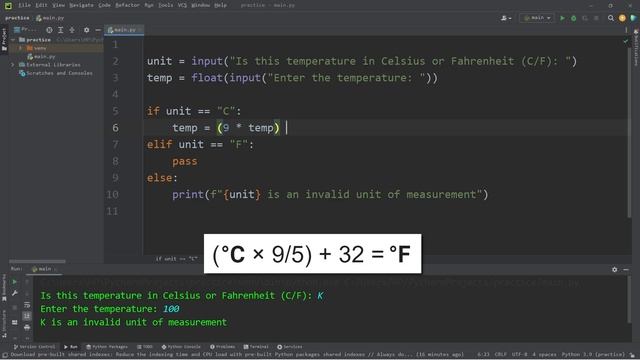Click the select opened file target icon
640x360 pixels.
[49, 30]
